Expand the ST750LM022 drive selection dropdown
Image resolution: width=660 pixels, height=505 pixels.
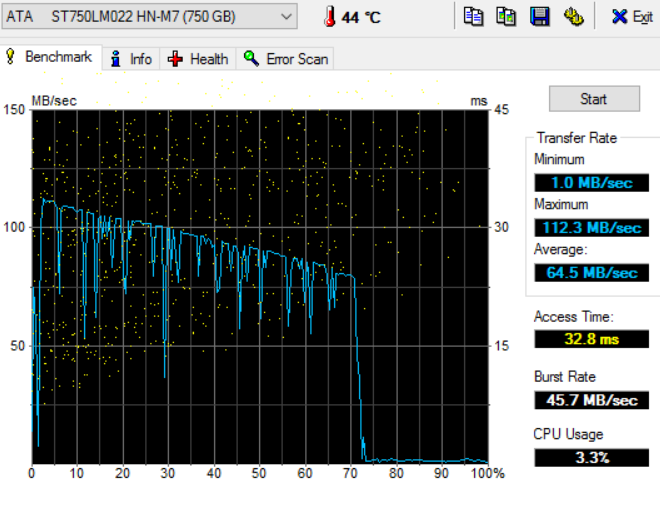150,16
